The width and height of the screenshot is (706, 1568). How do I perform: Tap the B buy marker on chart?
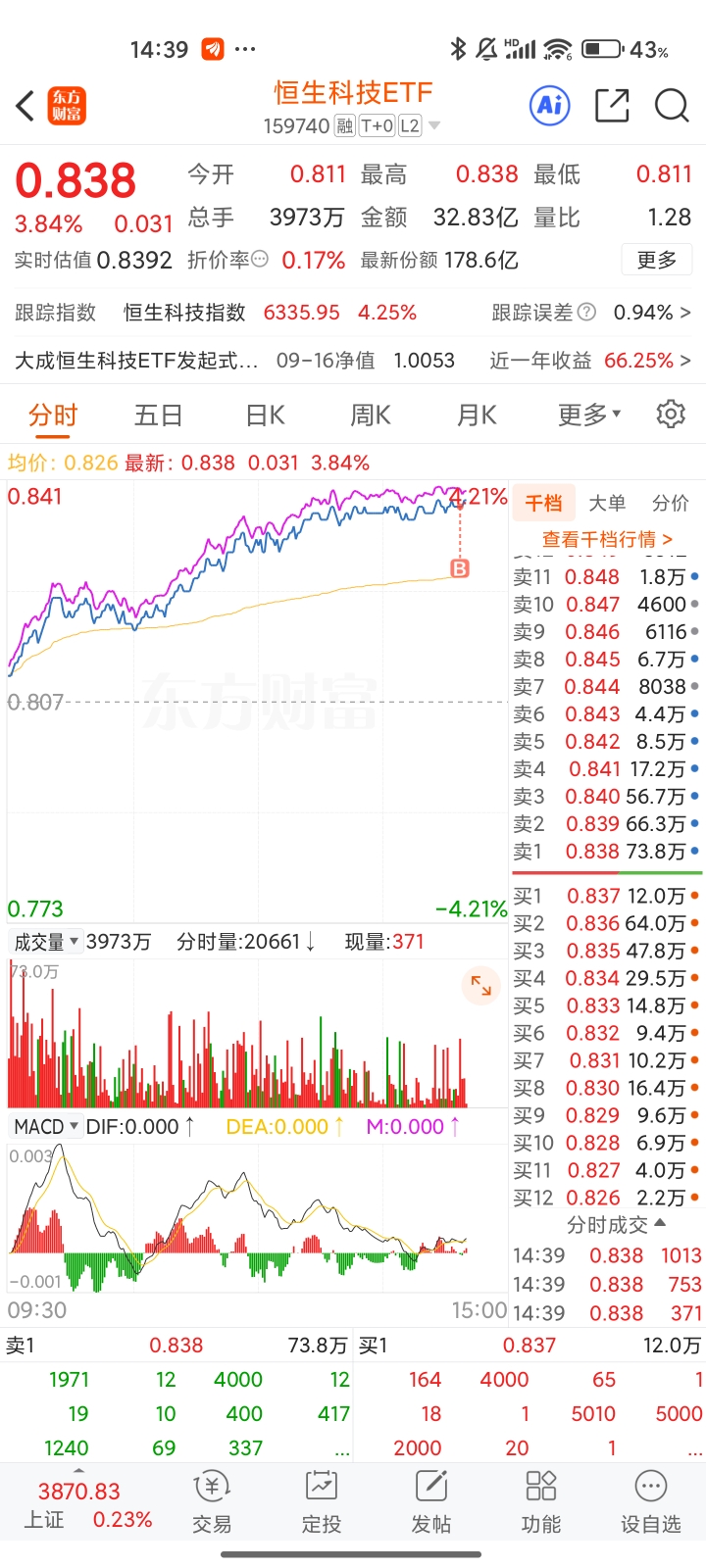point(459,567)
